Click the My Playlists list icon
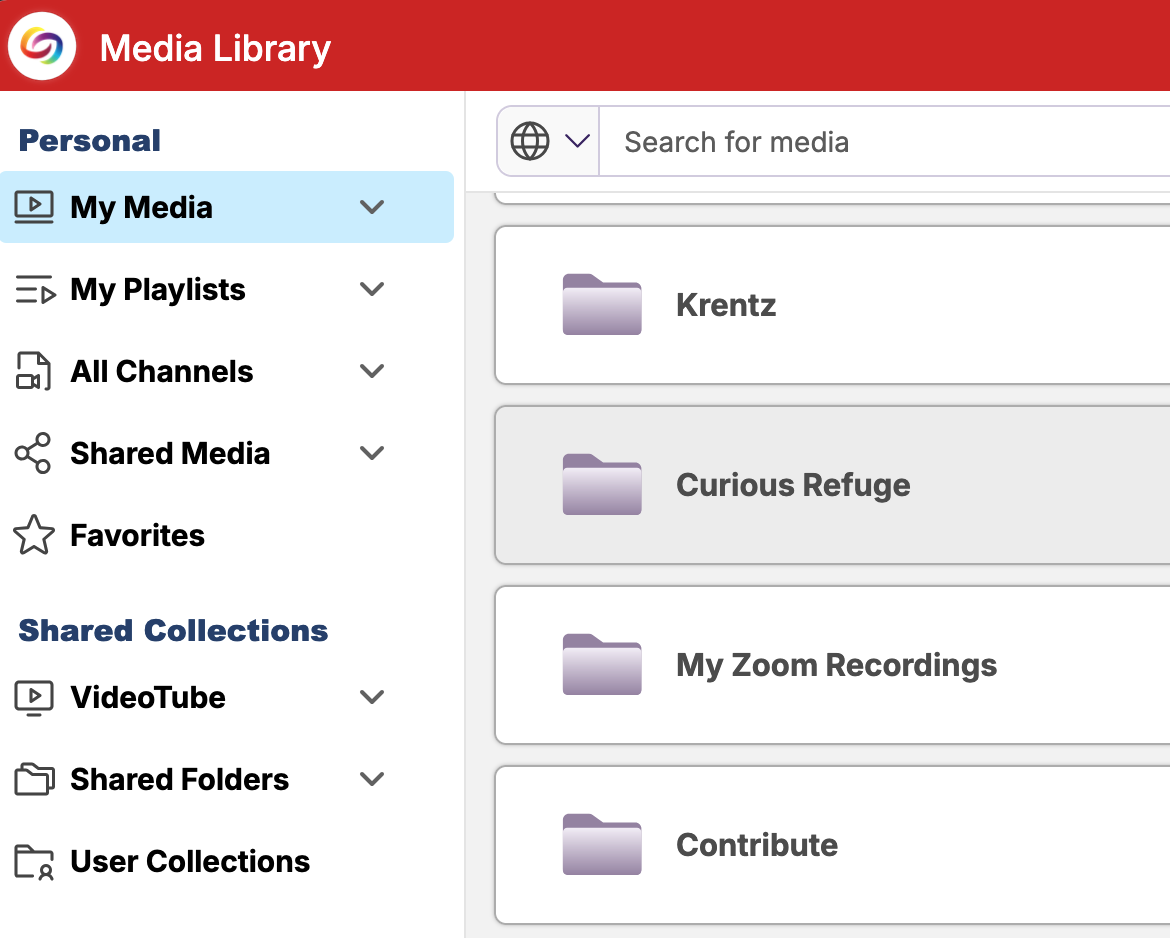1170x938 pixels. point(35,290)
